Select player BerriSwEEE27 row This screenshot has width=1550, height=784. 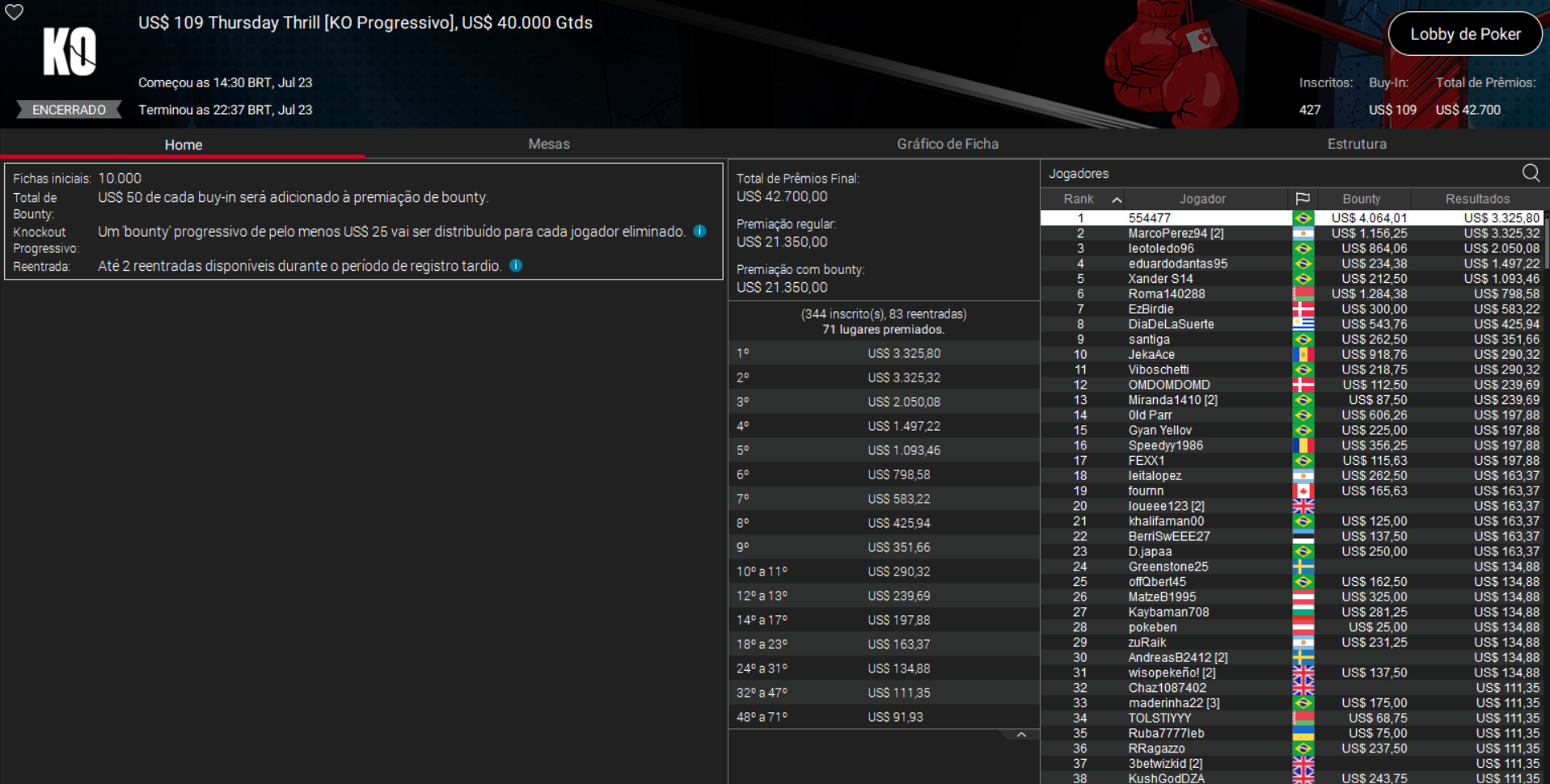tap(1291, 537)
